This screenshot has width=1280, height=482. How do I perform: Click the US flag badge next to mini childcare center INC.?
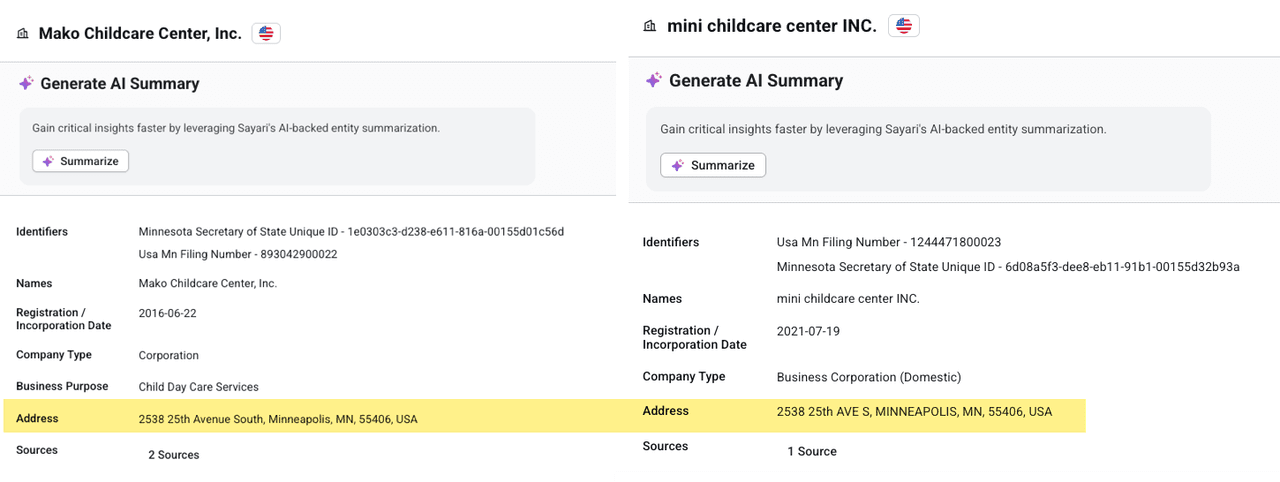[904, 26]
